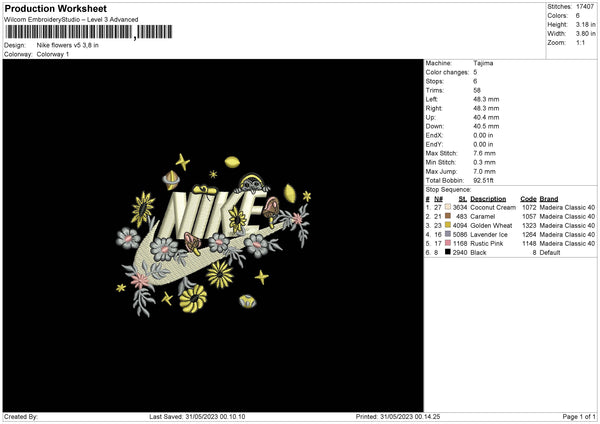Click the Down value '40.5 mm'
Screen dimensions: 600x424
pos(486,126)
